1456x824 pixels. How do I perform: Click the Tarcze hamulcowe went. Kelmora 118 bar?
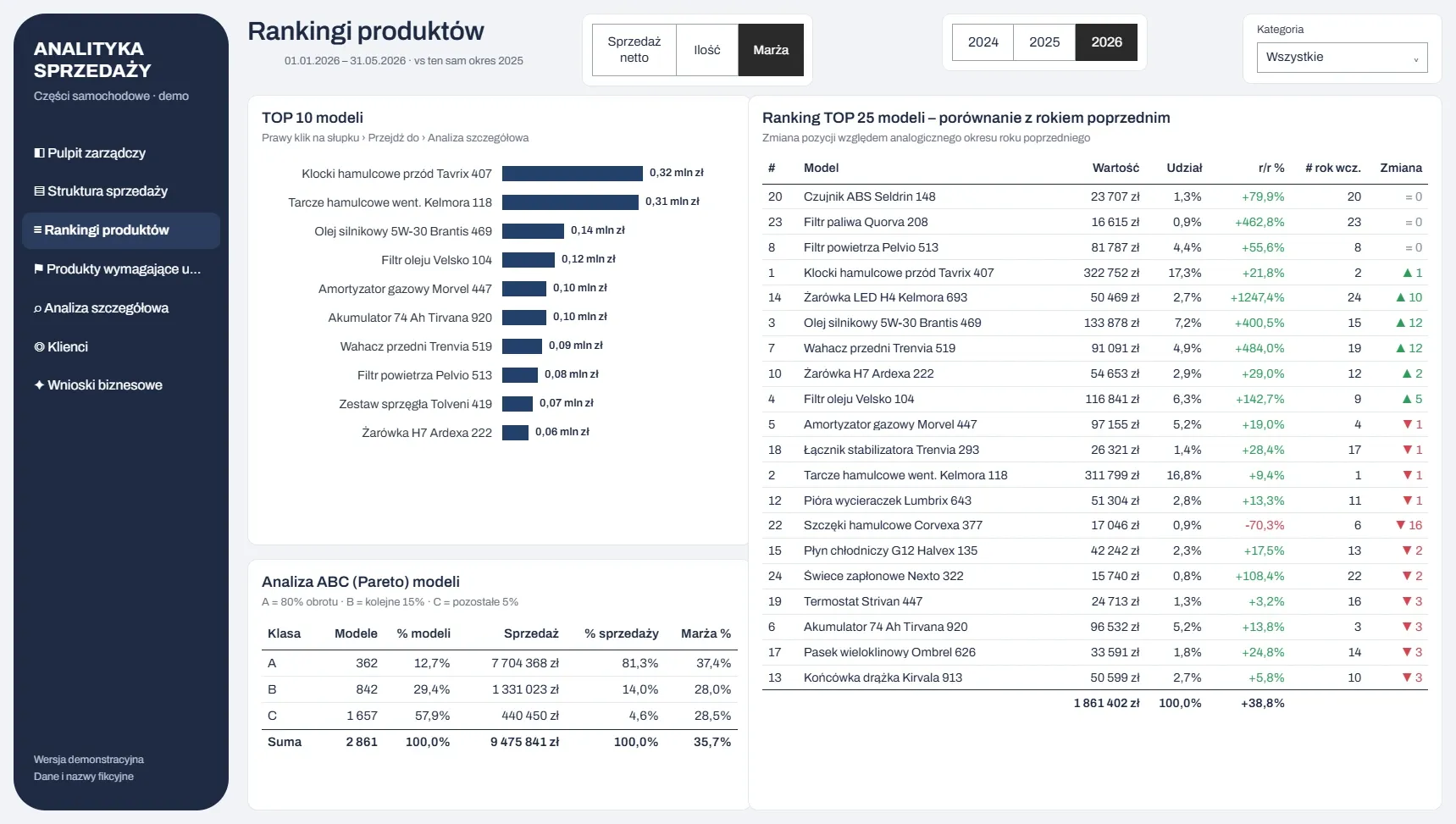(x=570, y=202)
